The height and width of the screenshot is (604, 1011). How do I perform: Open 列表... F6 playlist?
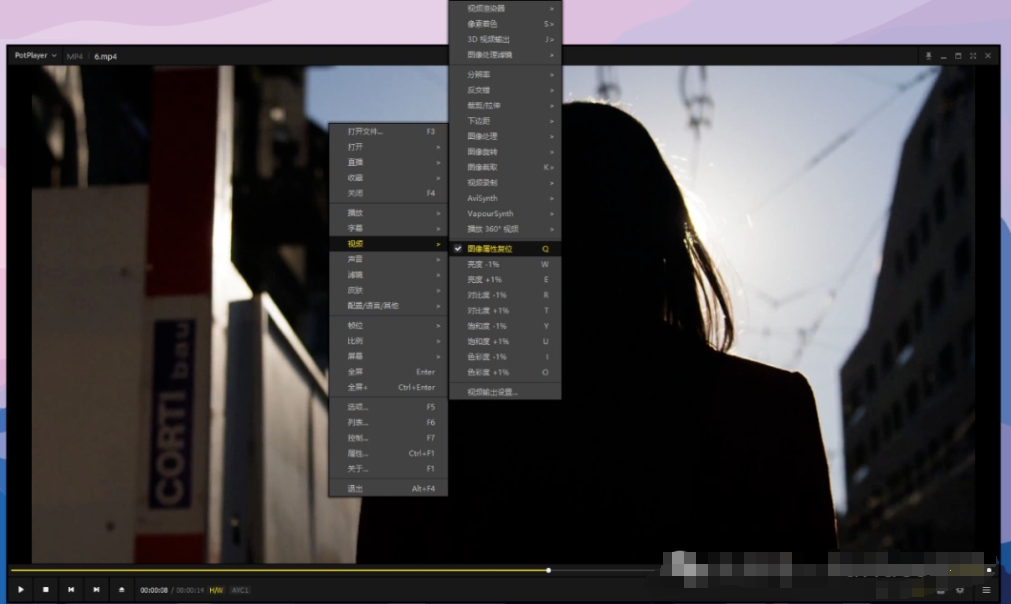coord(388,423)
